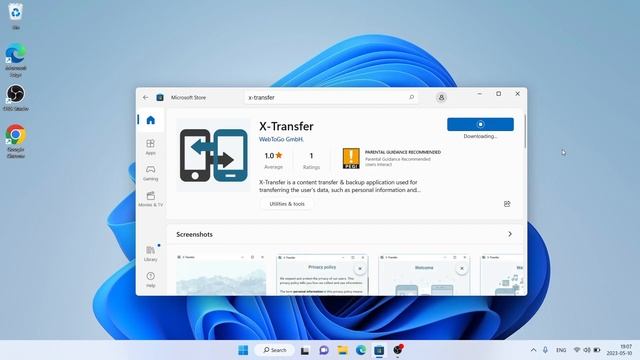
Task: Open Task View from taskbar
Action: click(305, 350)
